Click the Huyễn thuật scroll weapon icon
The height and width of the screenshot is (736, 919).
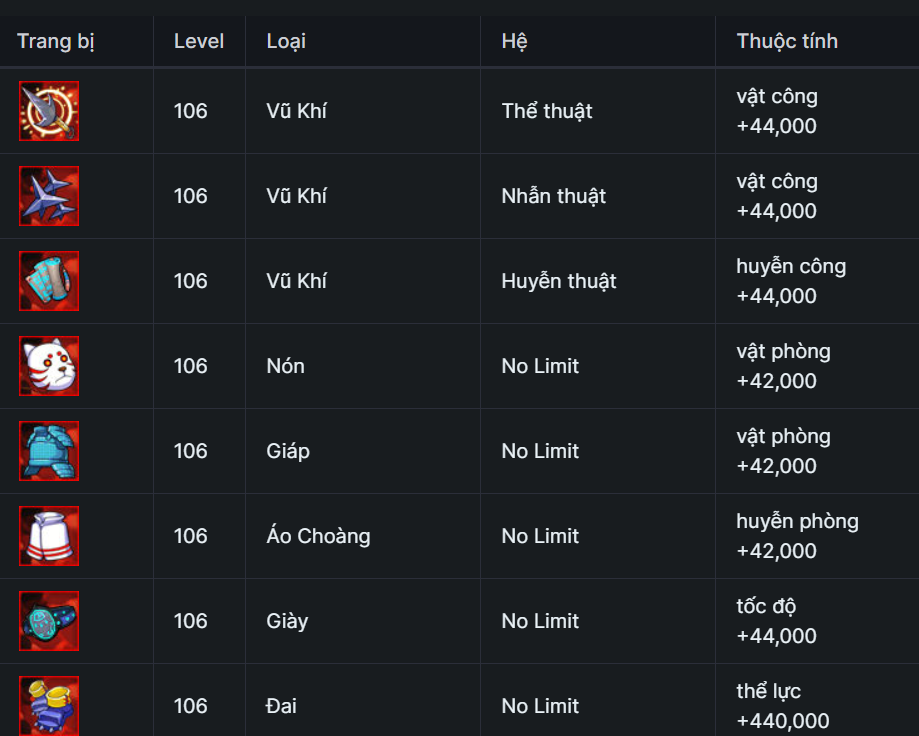point(49,281)
